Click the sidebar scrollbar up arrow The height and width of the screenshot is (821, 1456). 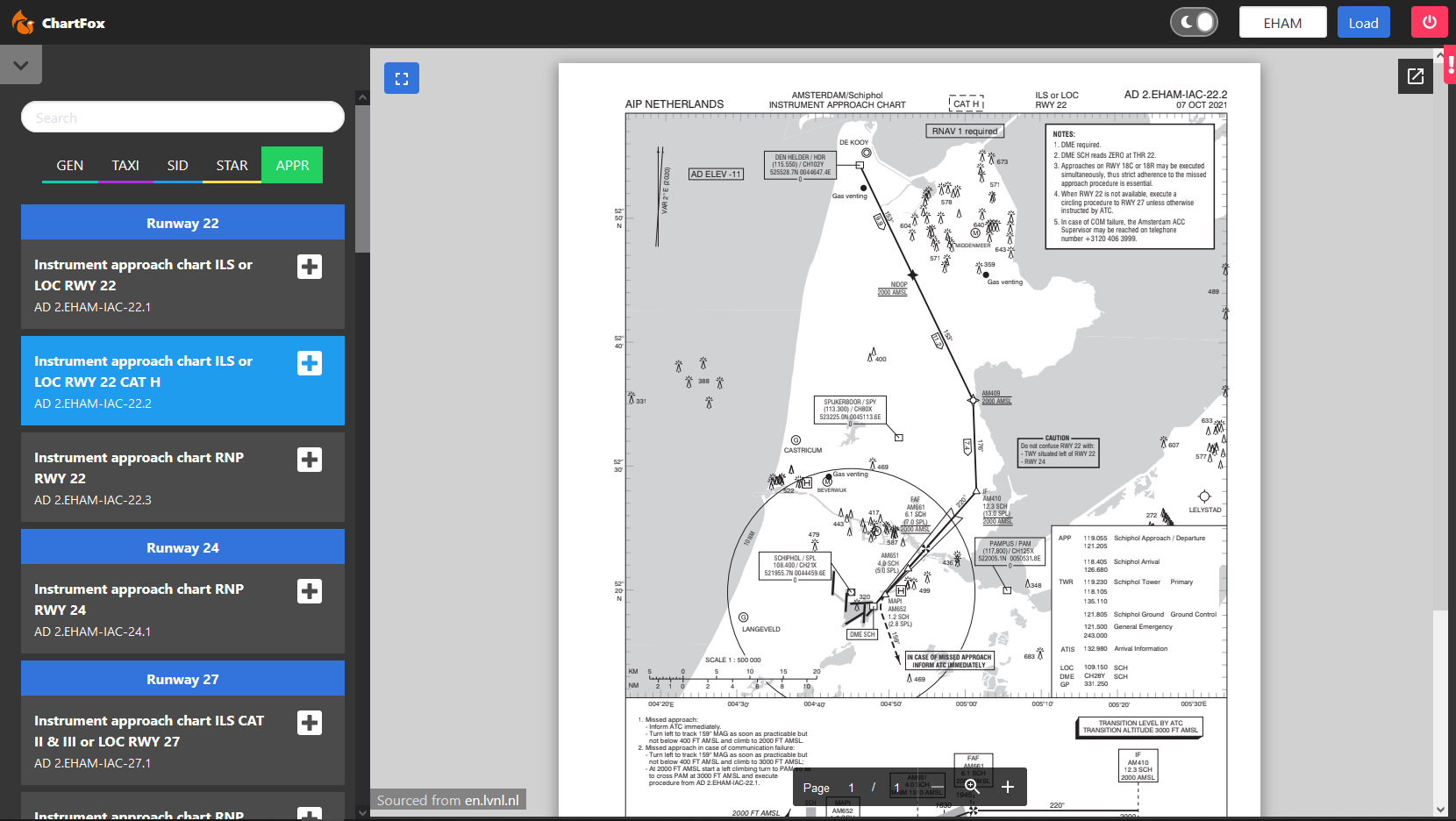pos(362,97)
